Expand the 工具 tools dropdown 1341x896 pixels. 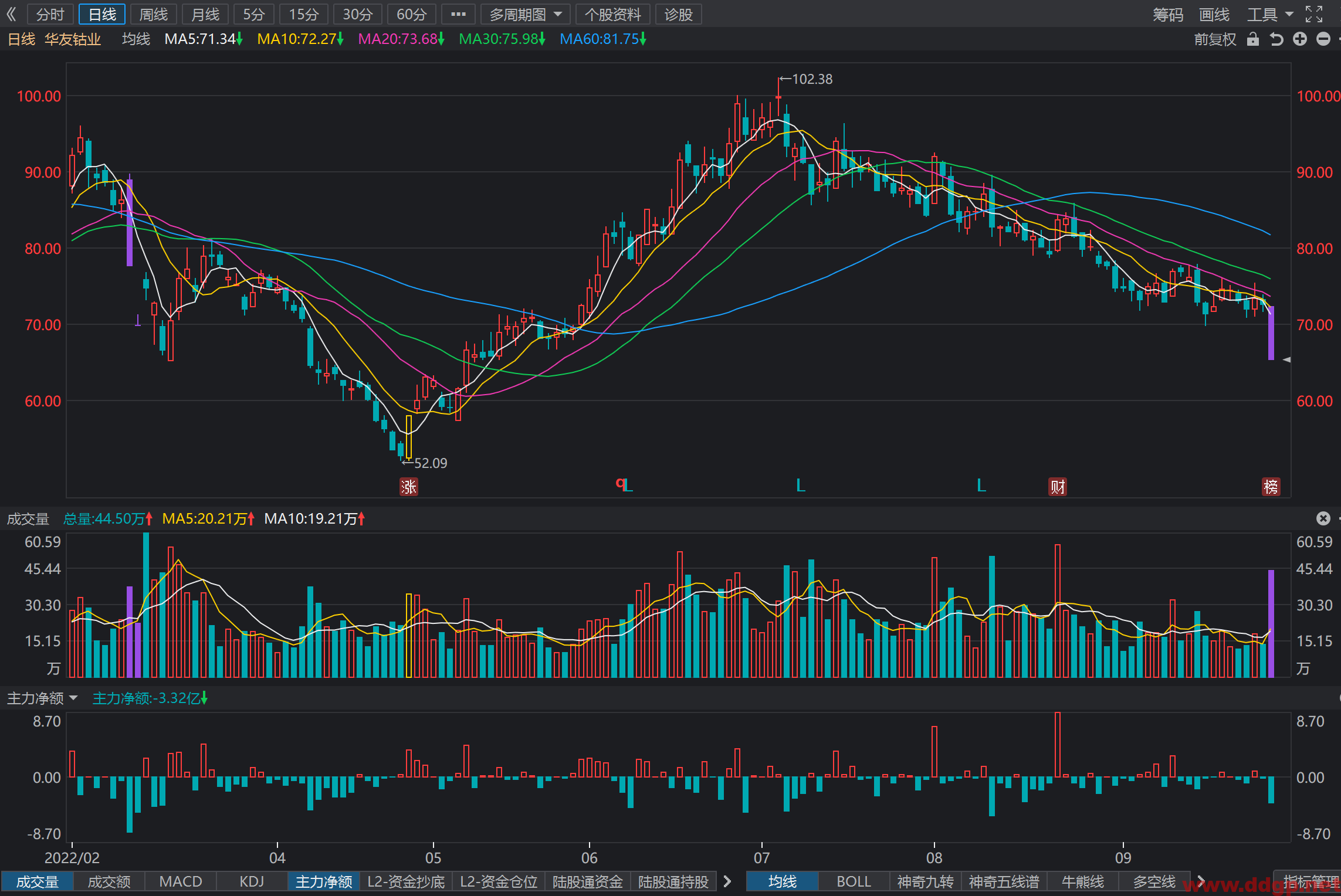1270,14
